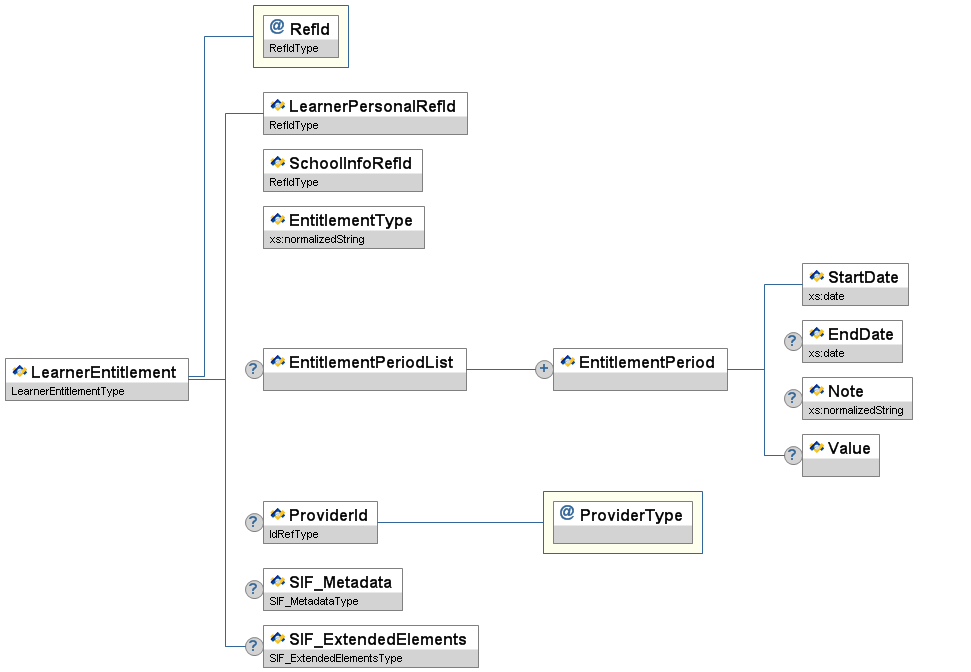
Task: Click the optional marker beside SIF_ExtendedElements
Action: pos(254,646)
